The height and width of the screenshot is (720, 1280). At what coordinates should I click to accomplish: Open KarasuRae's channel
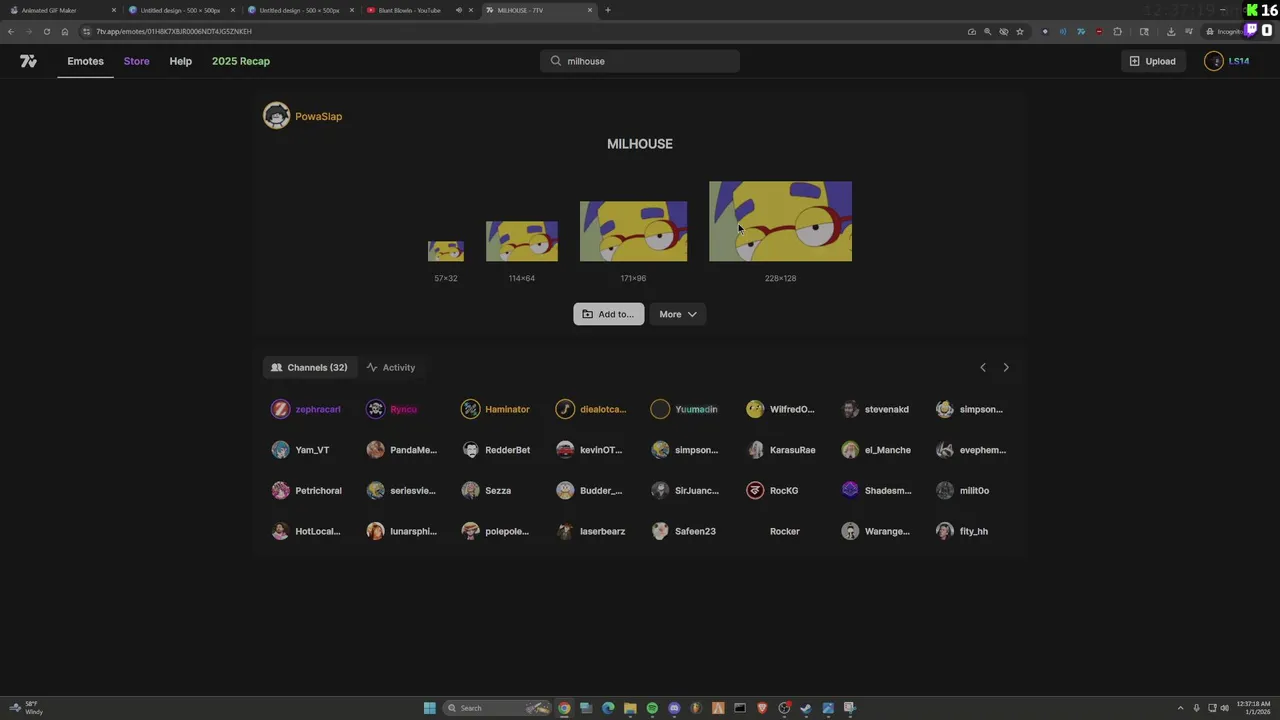click(781, 450)
